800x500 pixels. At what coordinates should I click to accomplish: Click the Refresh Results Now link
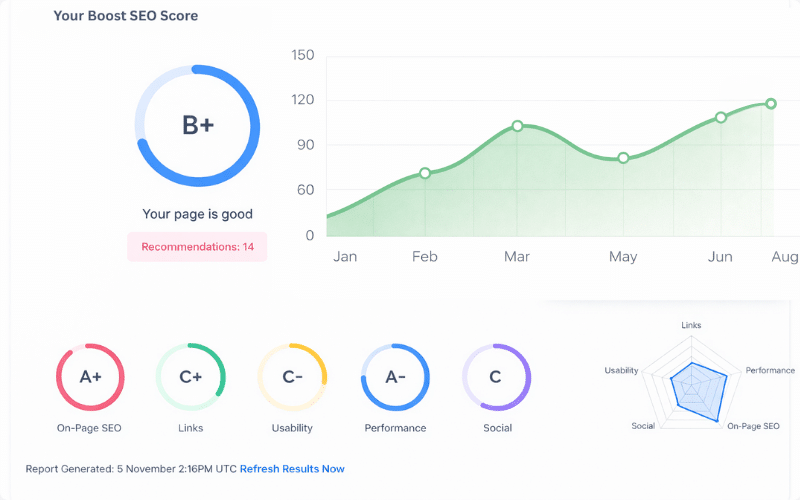[x=292, y=468]
